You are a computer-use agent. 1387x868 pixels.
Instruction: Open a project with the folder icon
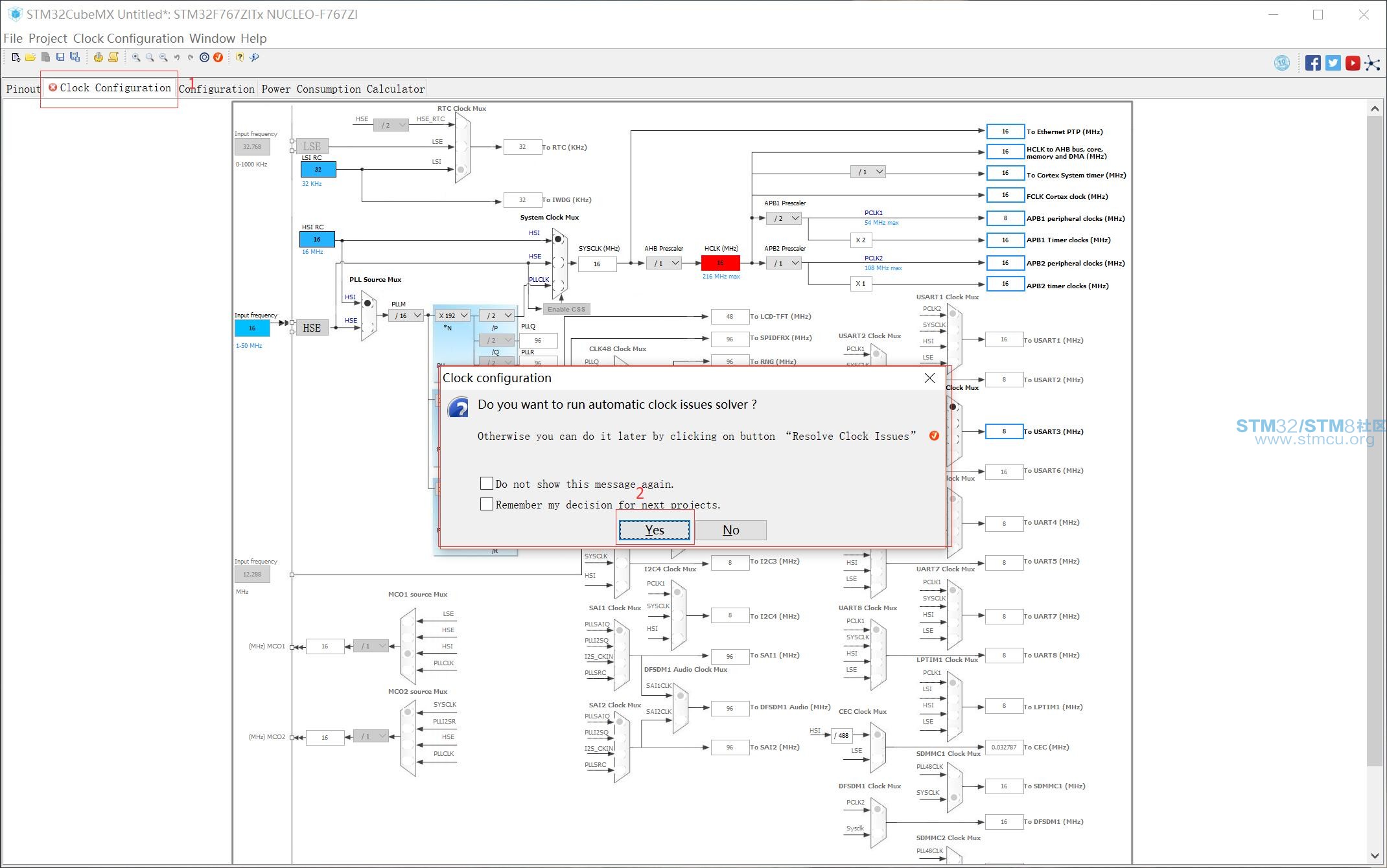point(30,58)
